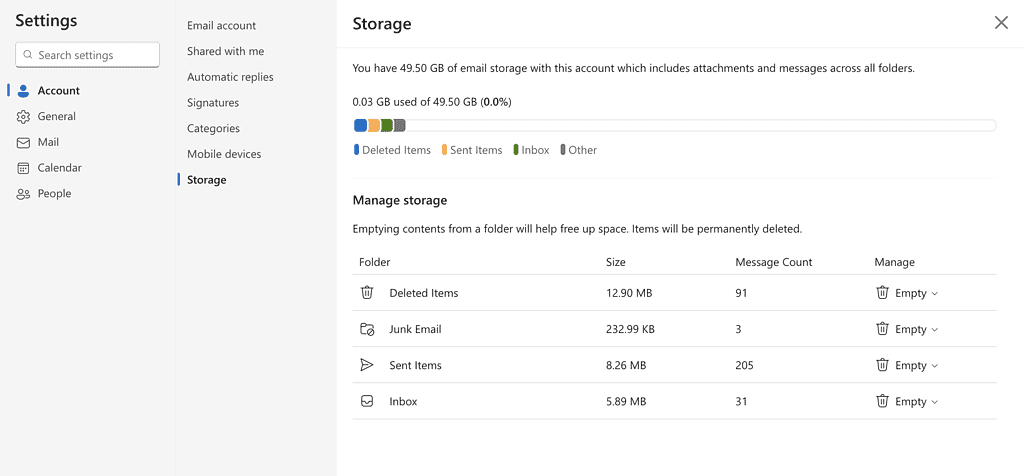This screenshot has height=476, width=1024.
Task: Select the Mobile devices tab
Action: [224, 154]
